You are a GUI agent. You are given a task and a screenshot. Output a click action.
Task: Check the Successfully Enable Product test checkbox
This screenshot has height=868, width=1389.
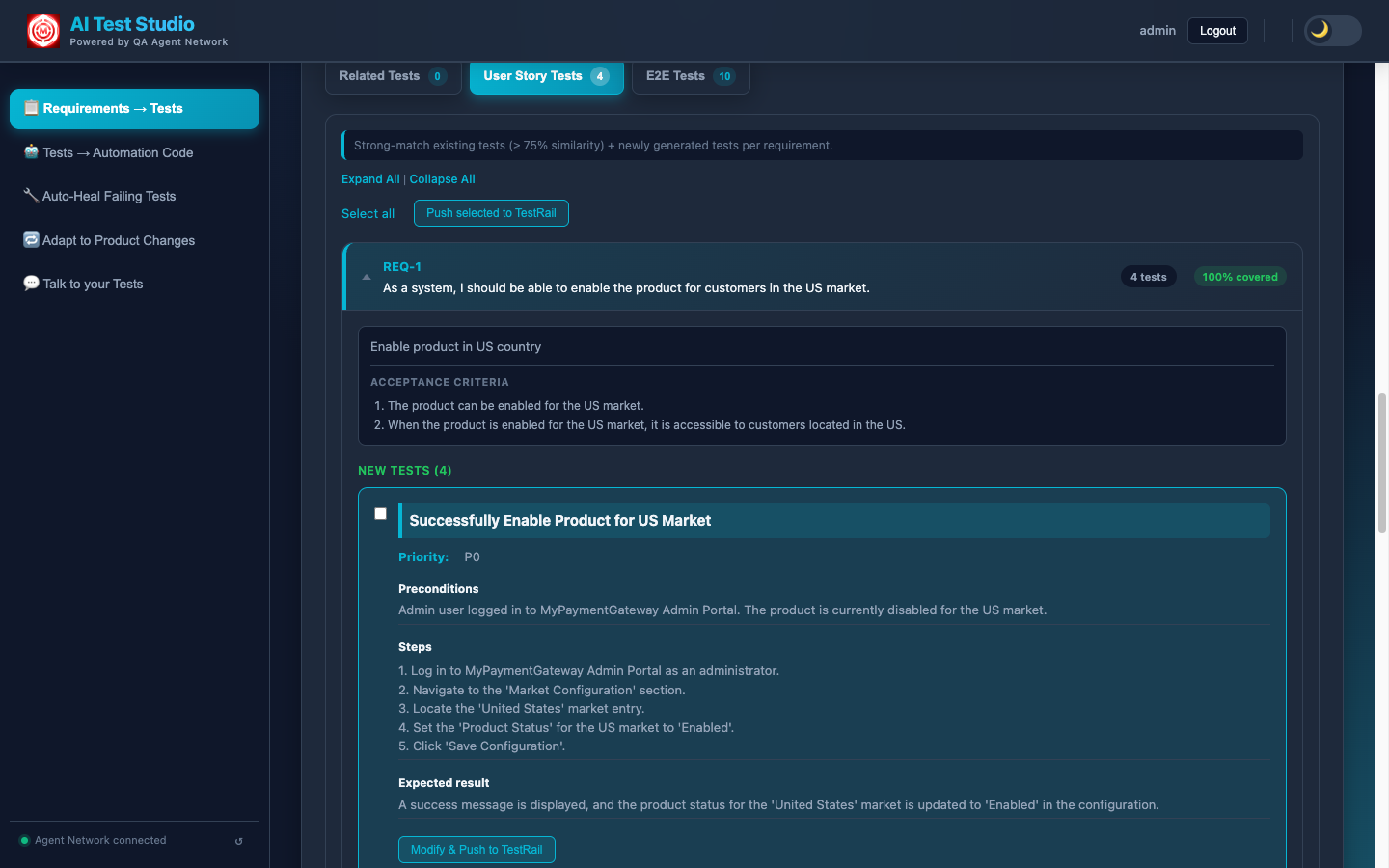click(380, 514)
